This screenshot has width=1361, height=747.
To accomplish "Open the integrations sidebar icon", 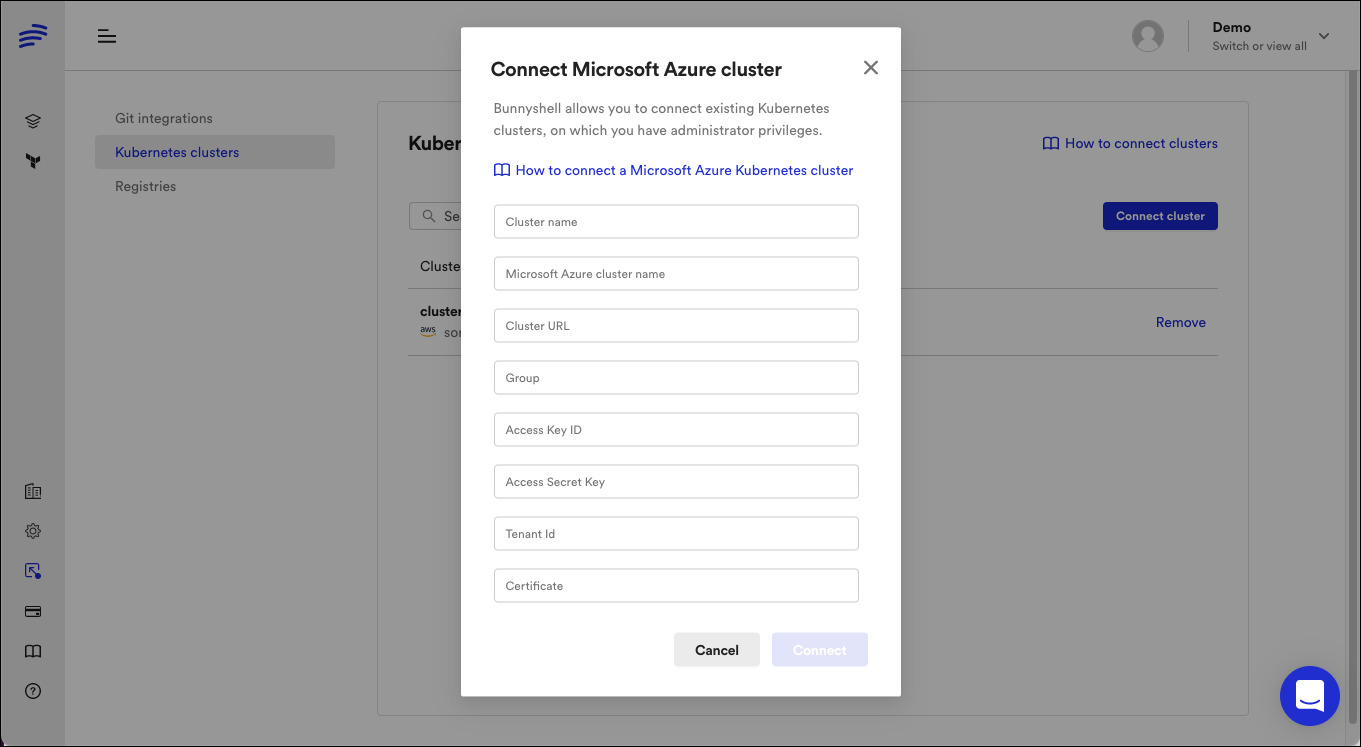I will 33,571.
